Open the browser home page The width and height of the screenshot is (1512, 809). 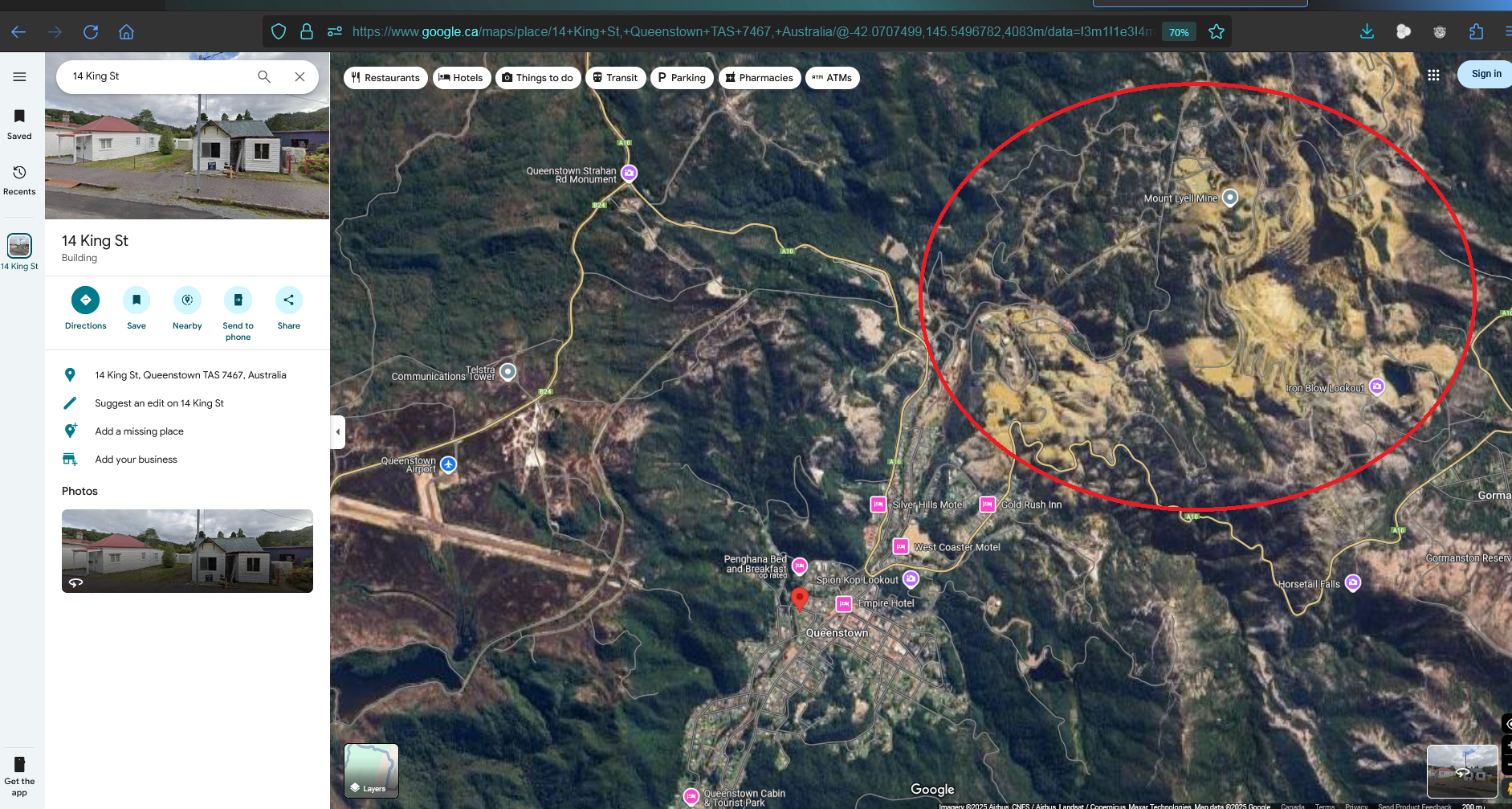pyautogui.click(x=126, y=32)
